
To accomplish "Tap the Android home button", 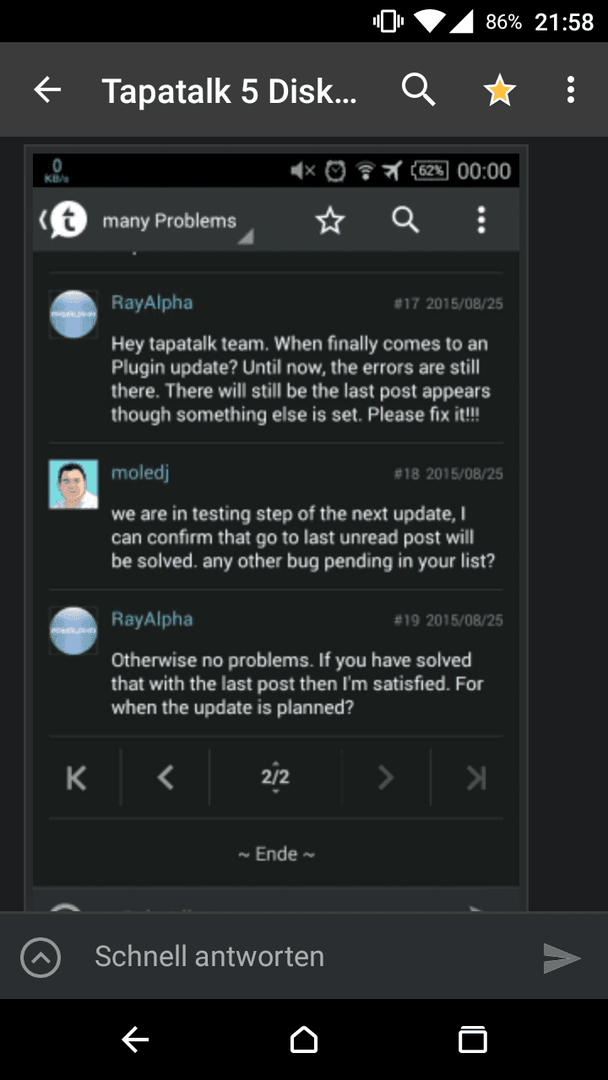I will [x=304, y=1040].
